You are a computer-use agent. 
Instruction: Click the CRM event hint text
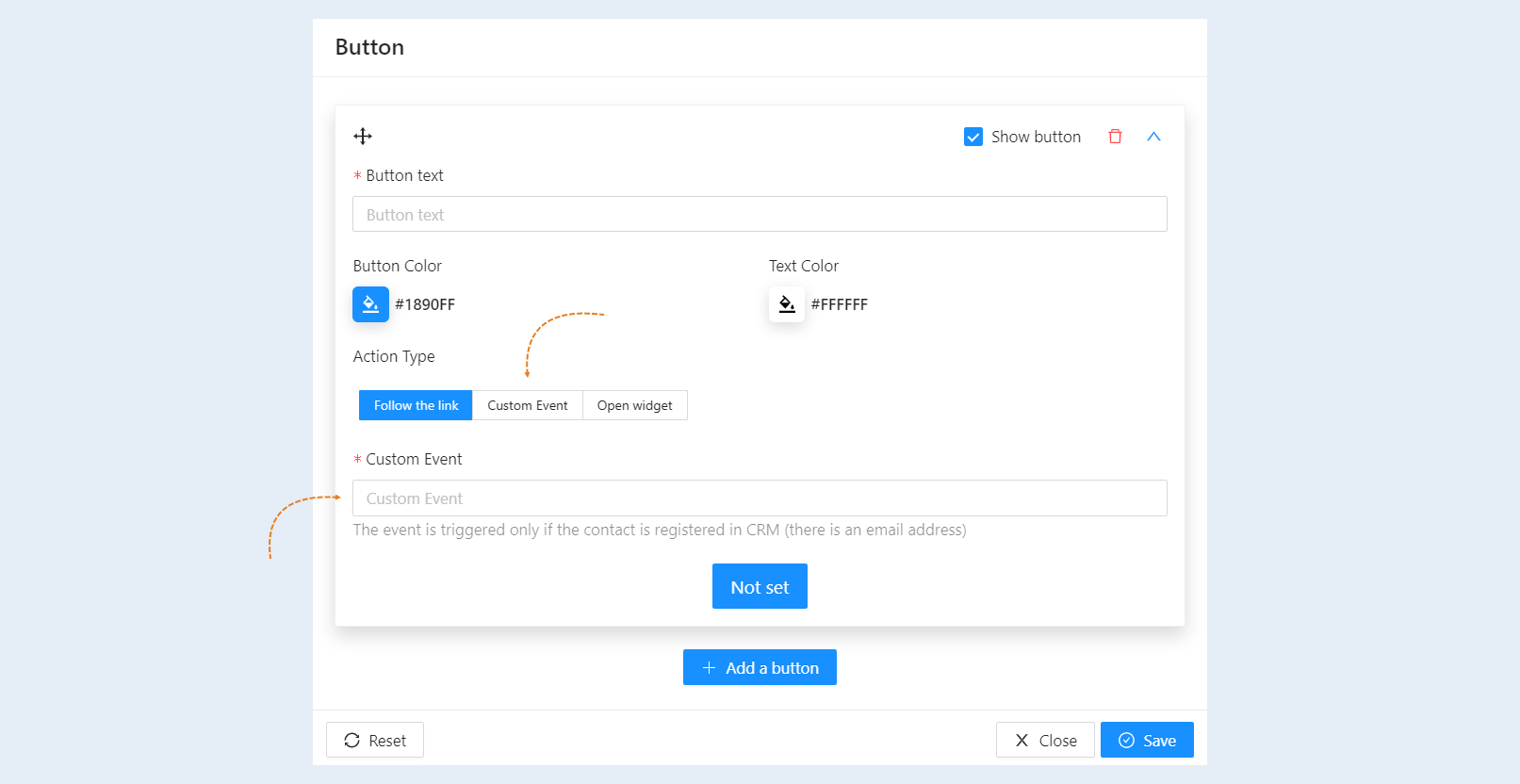660,530
